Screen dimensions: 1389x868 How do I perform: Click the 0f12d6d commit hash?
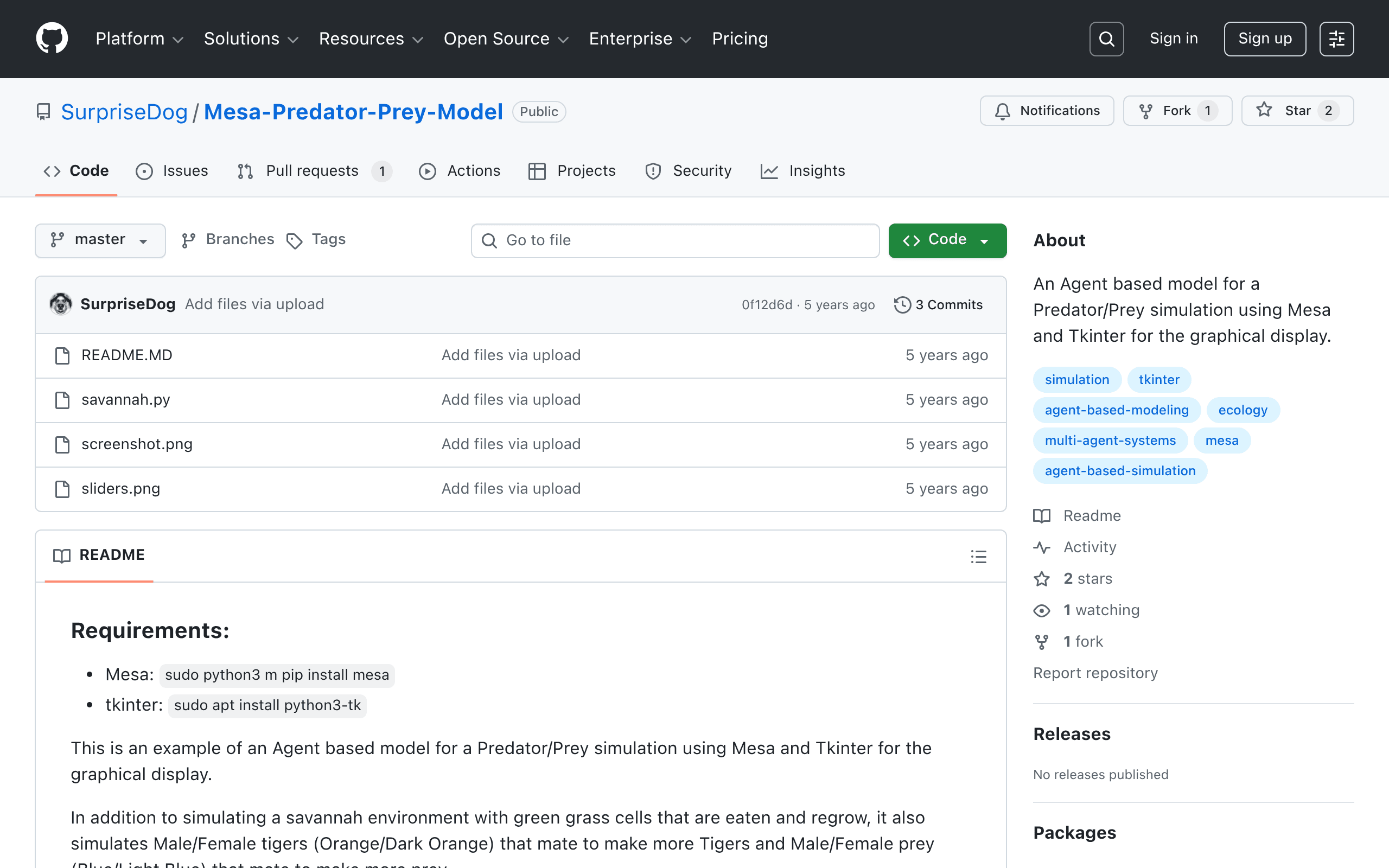coord(767,305)
